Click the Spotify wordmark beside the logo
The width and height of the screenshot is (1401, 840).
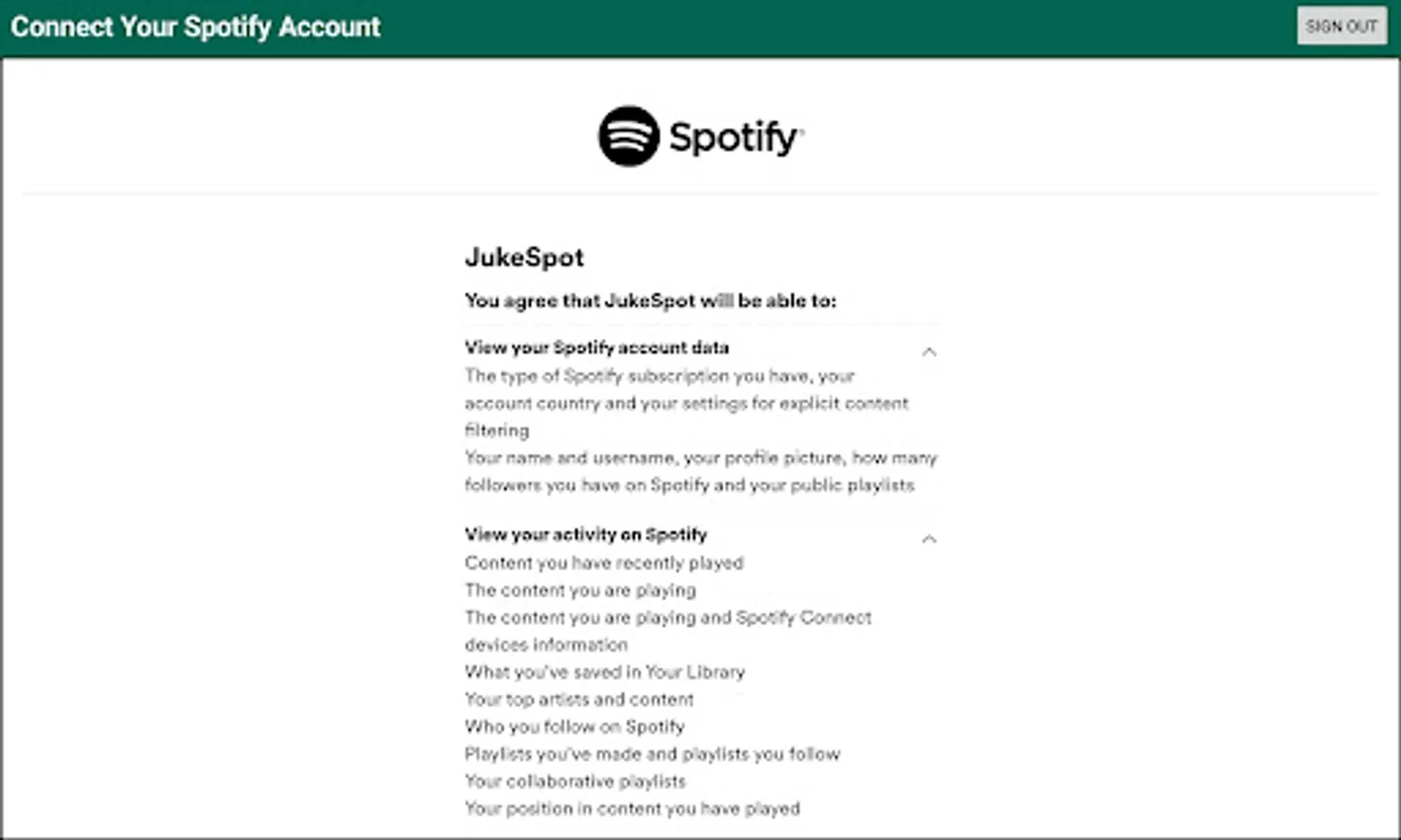pos(736,138)
